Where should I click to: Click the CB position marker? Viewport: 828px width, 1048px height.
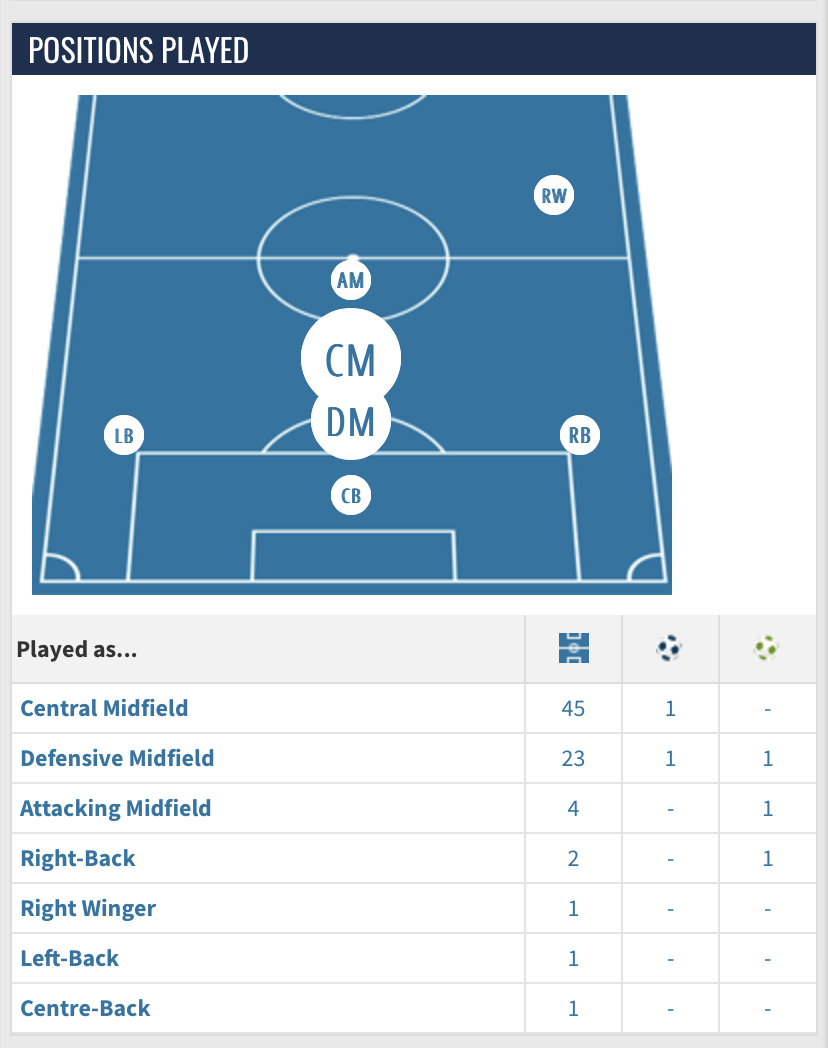coord(351,495)
